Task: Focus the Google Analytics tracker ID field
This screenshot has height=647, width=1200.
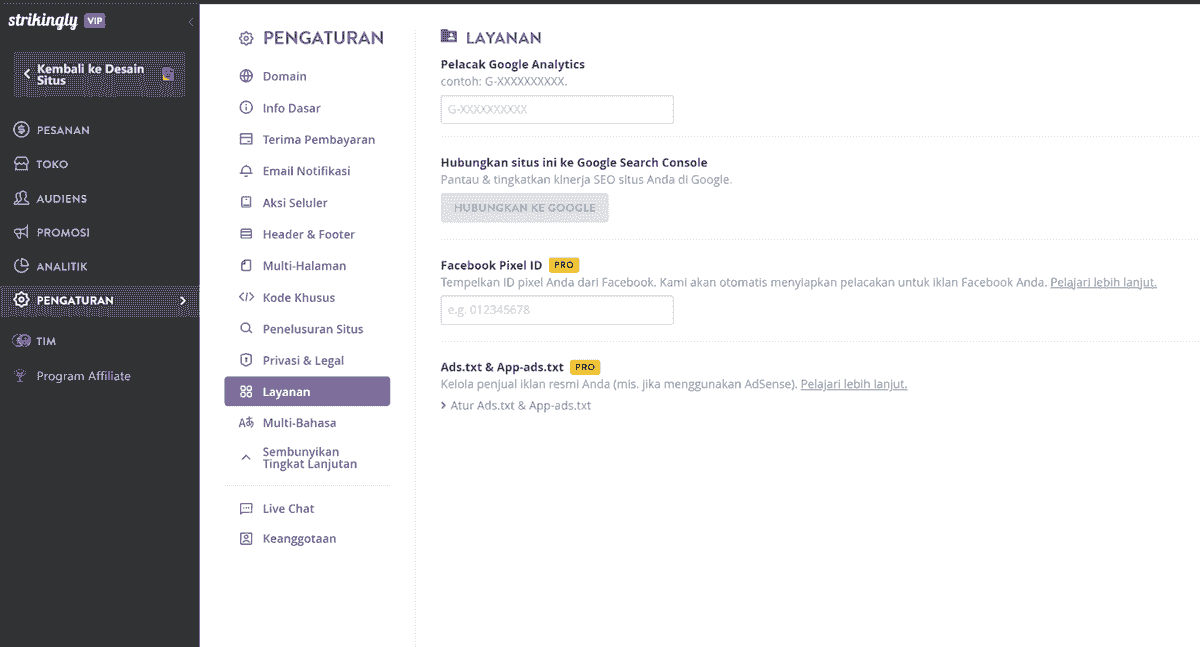Action: click(x=557, y=110)
